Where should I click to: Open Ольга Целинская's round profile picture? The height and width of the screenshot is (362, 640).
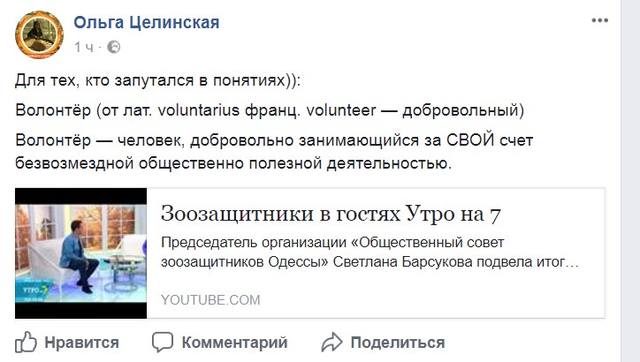coord(39,35)
